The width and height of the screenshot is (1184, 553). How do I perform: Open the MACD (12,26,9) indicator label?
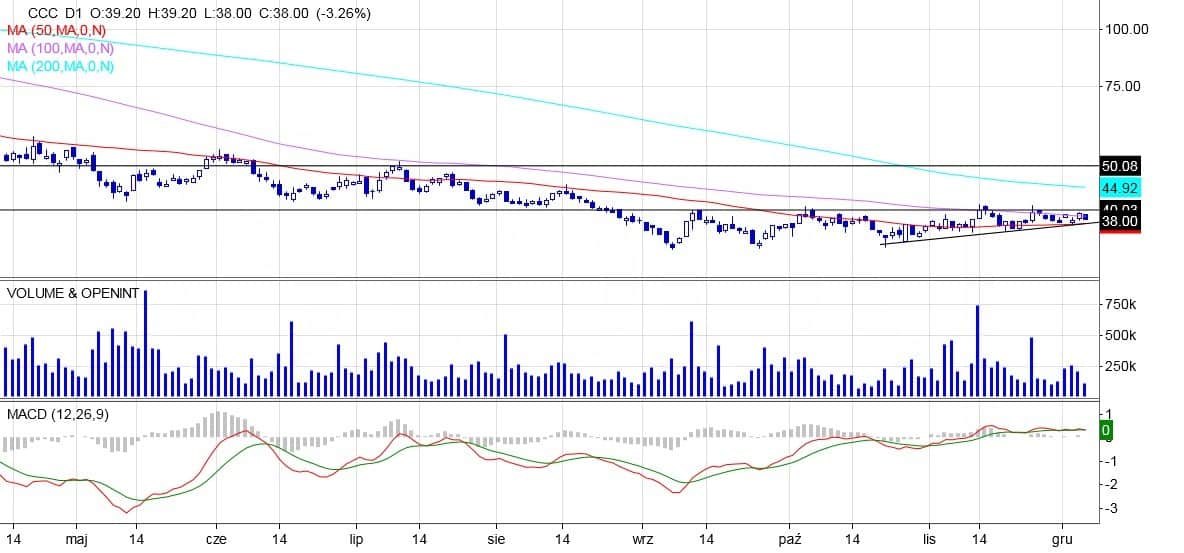(x=57, y=414)
